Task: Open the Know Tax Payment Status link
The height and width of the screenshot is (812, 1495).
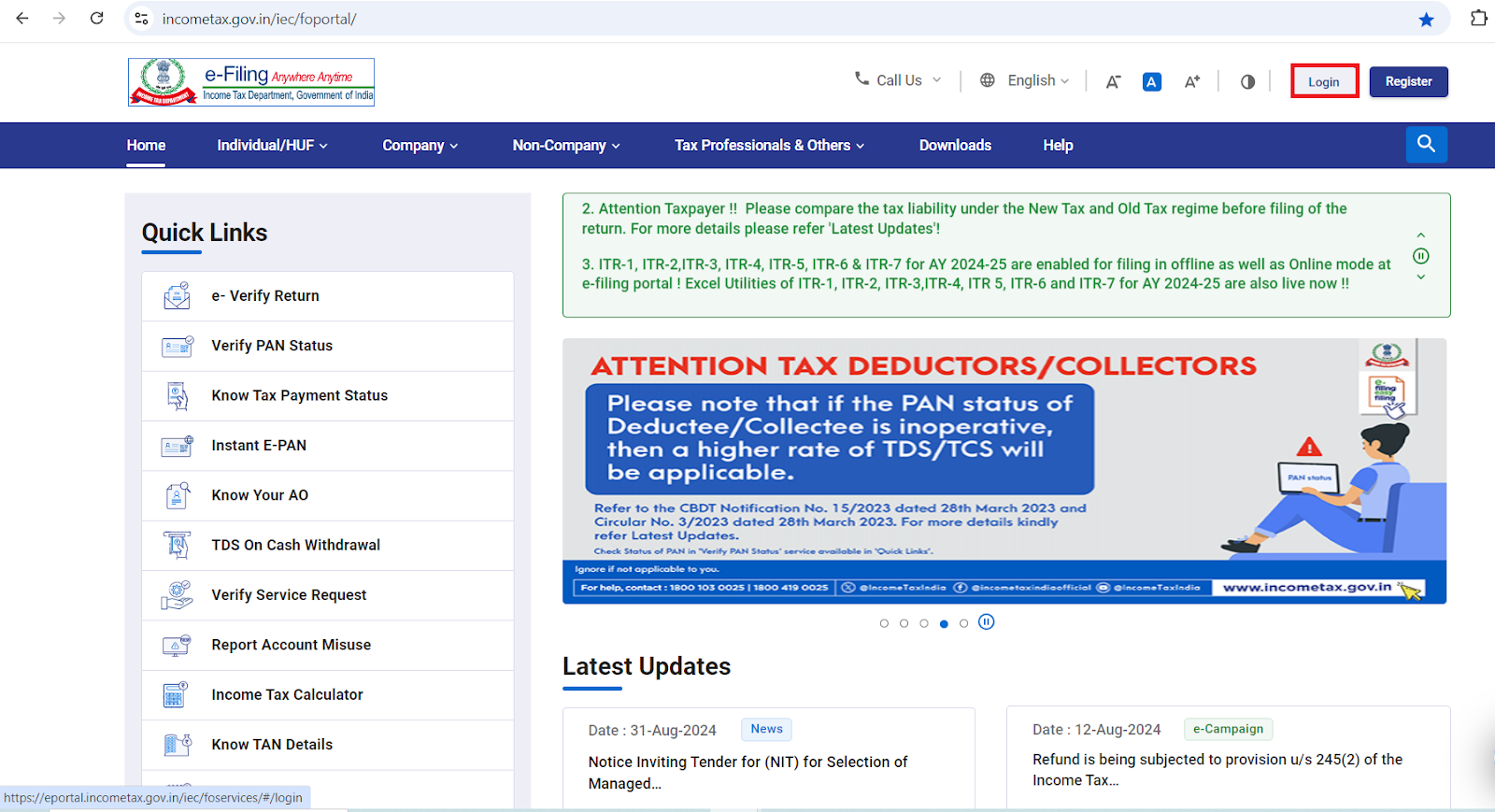Action: point(299,396)
